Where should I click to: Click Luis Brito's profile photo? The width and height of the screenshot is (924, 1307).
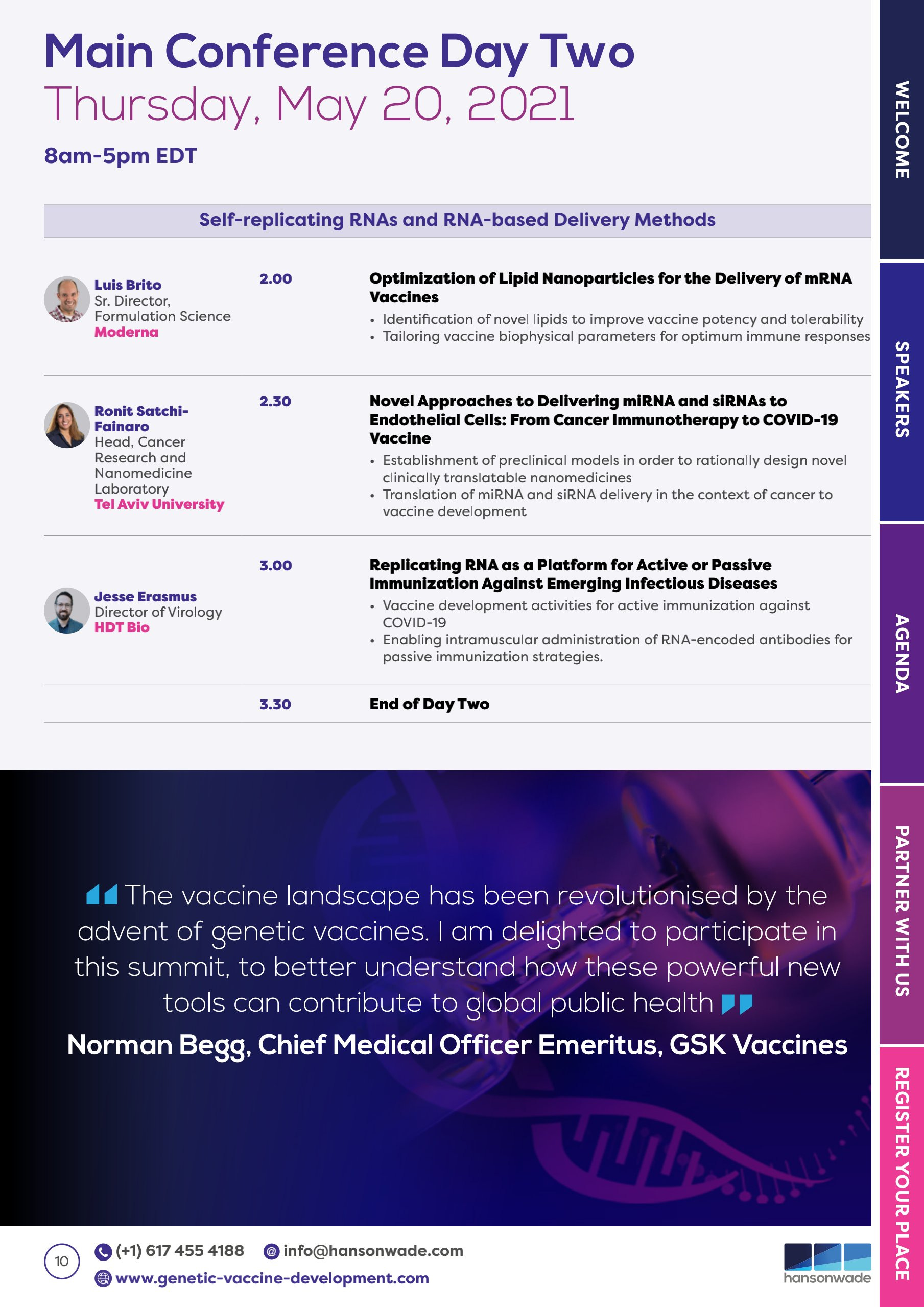pos(66,299)
